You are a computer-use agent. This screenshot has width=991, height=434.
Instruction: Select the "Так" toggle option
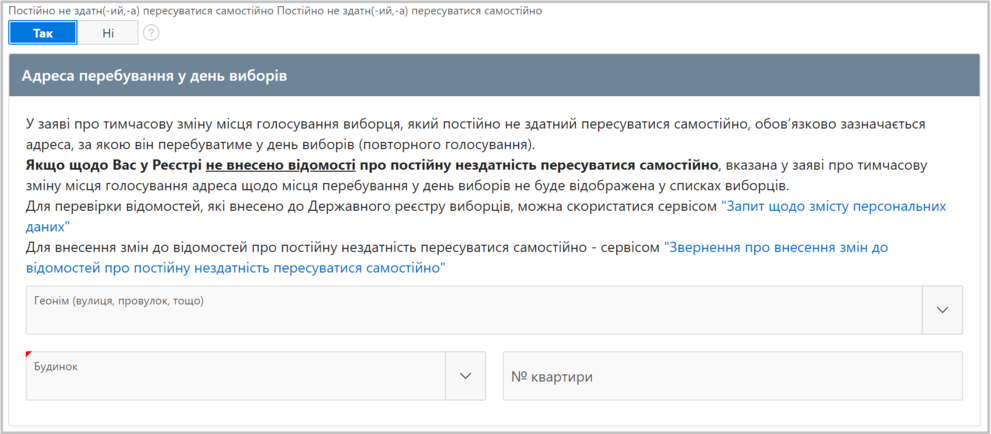tap(42, 33)
